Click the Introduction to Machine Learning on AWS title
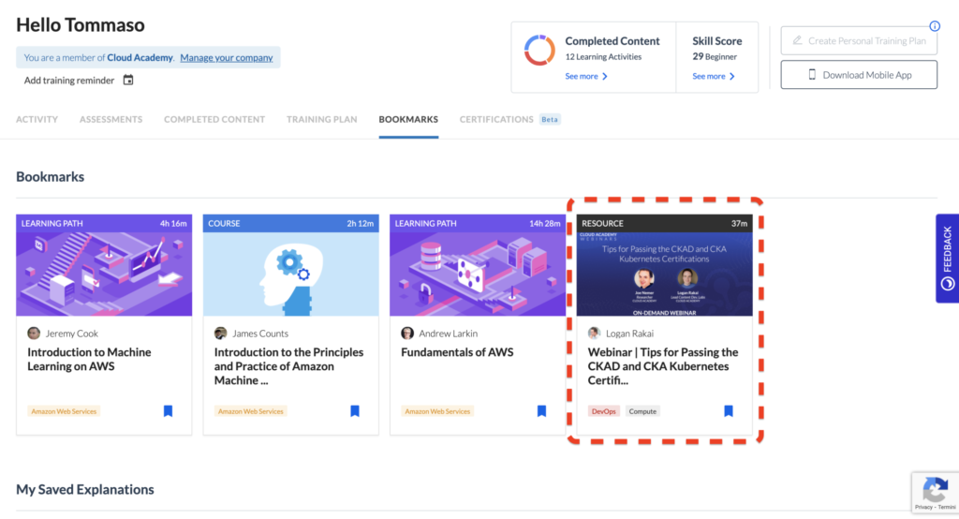The image size is (959, 519). pos(89,359)
